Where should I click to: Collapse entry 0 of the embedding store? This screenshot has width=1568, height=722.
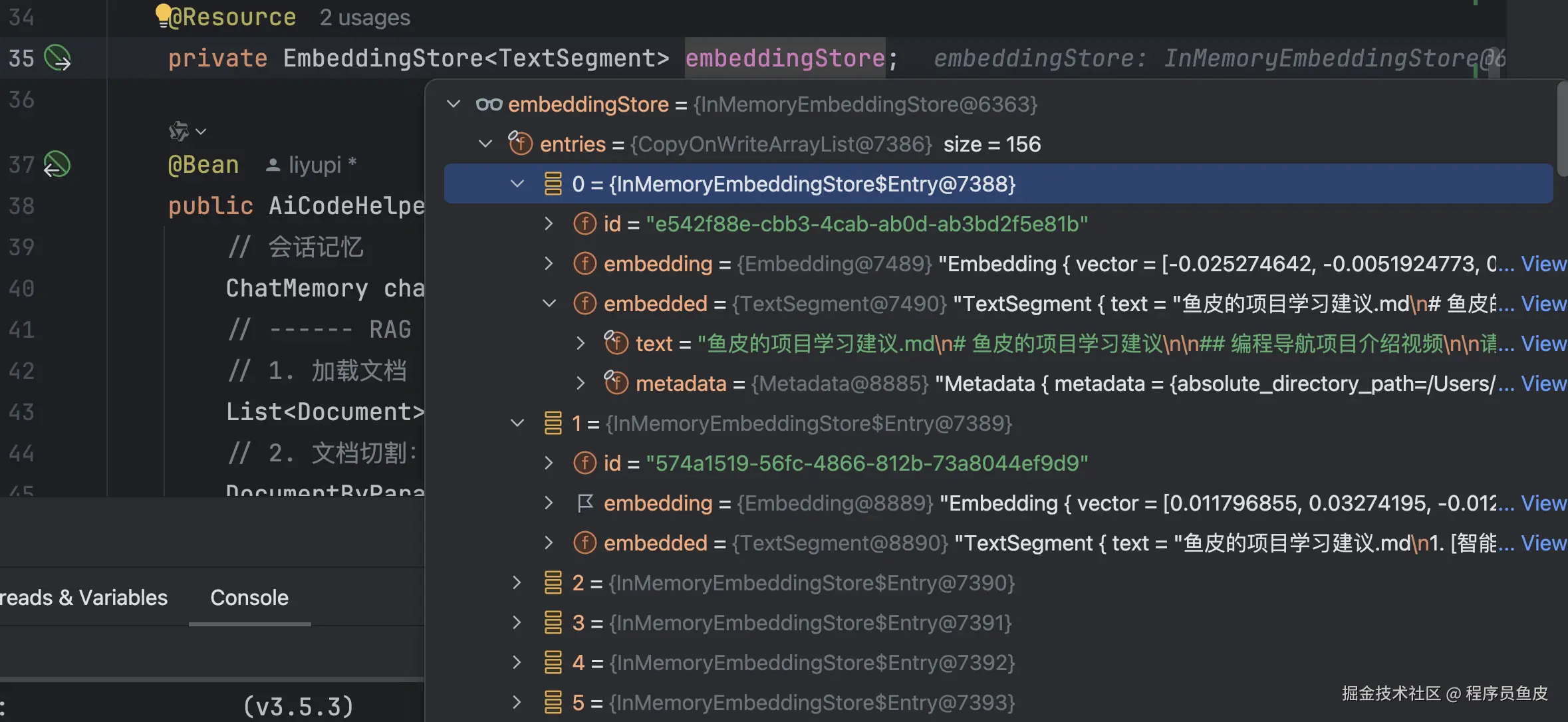click(517, 183)
